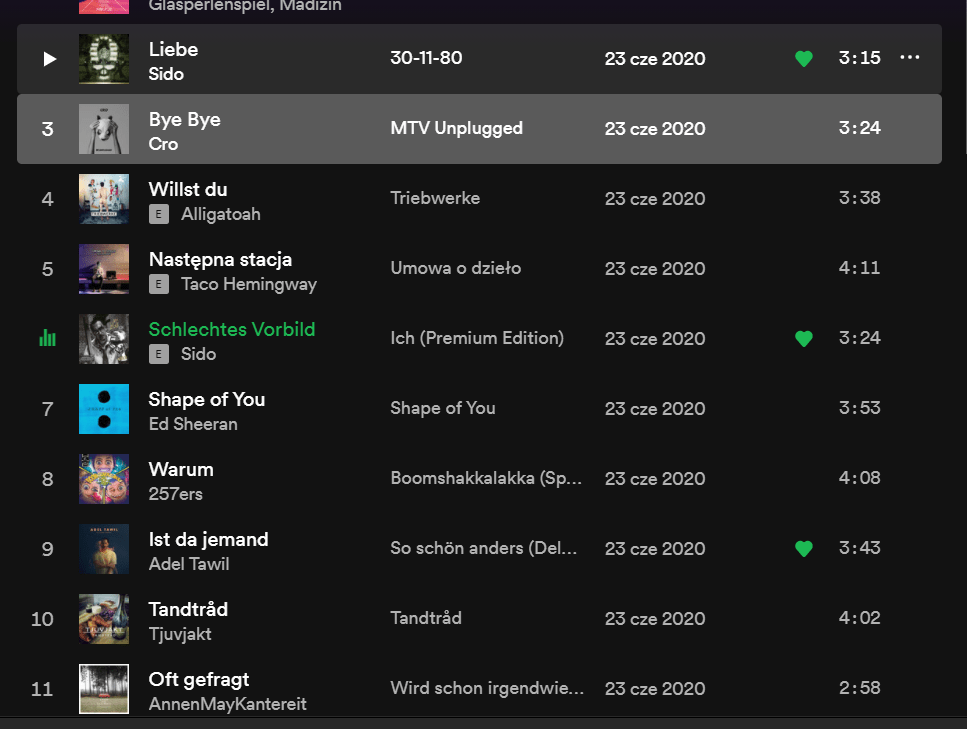This screenshot has width=967, height=729.
Task: Click the explicit badge beside Taco Hemingway
Action: point(158,284)
